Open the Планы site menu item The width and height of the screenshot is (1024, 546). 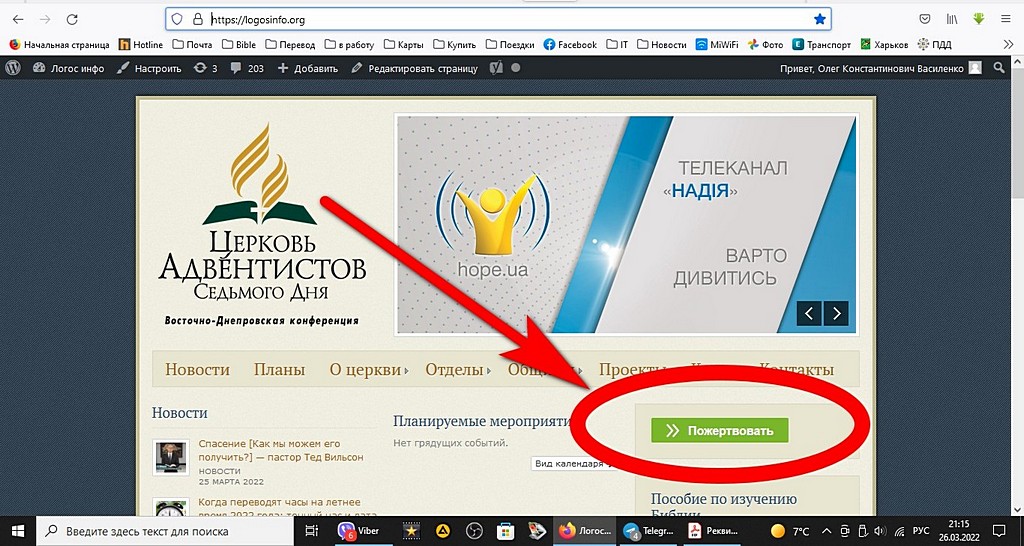pos(280,369)
